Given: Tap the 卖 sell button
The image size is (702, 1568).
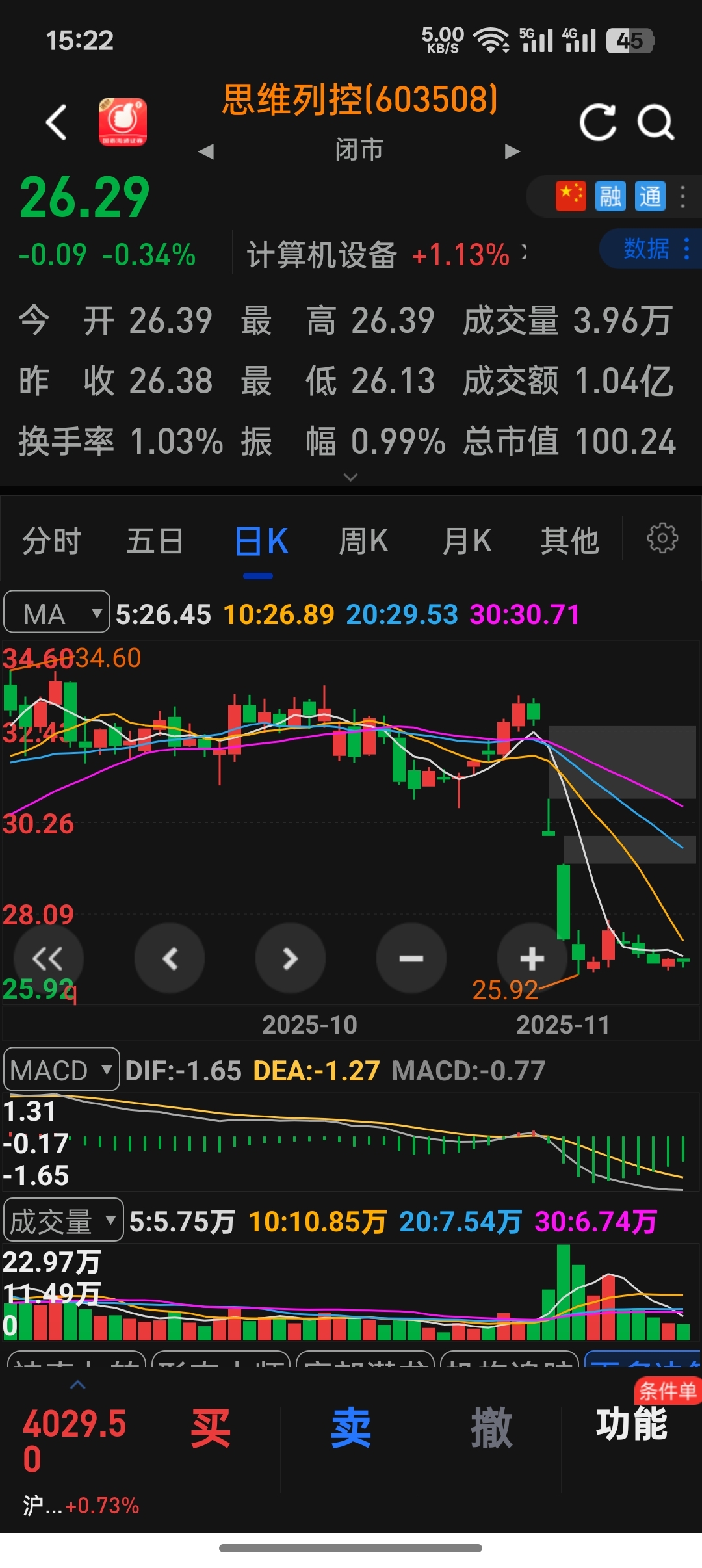Looking at the screenshot, I should click(x=351, y=1428).
